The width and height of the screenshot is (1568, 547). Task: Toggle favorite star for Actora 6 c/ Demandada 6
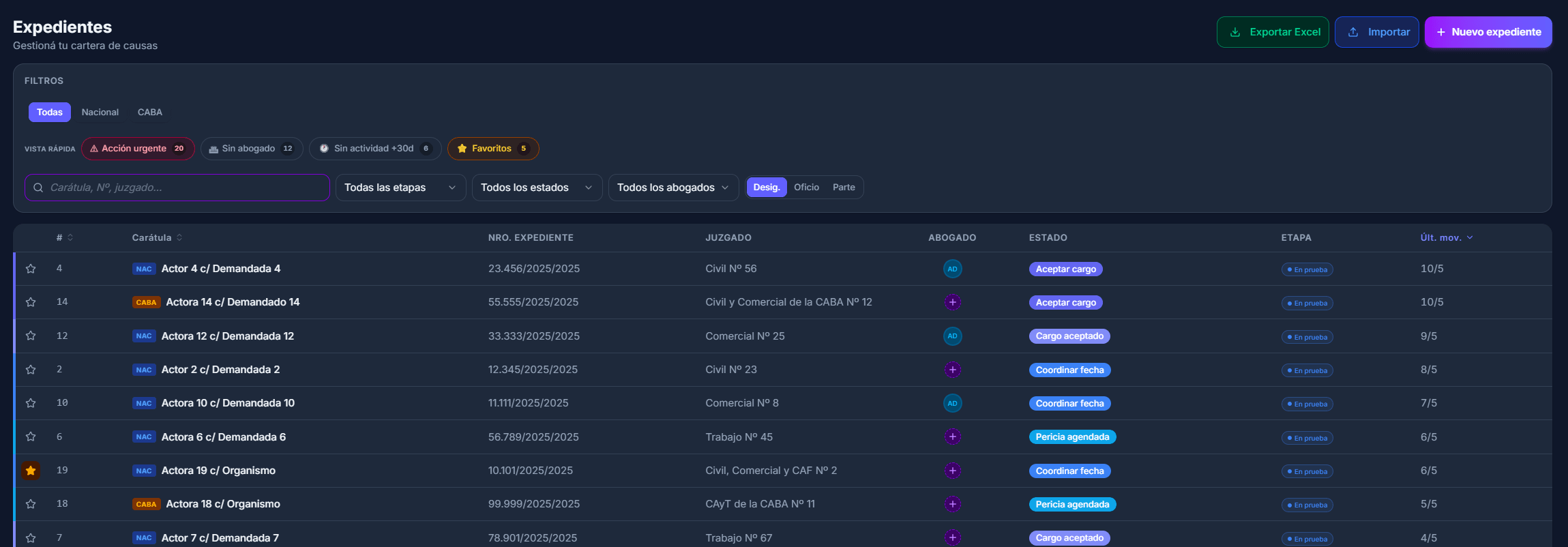(x=31, y=437)
